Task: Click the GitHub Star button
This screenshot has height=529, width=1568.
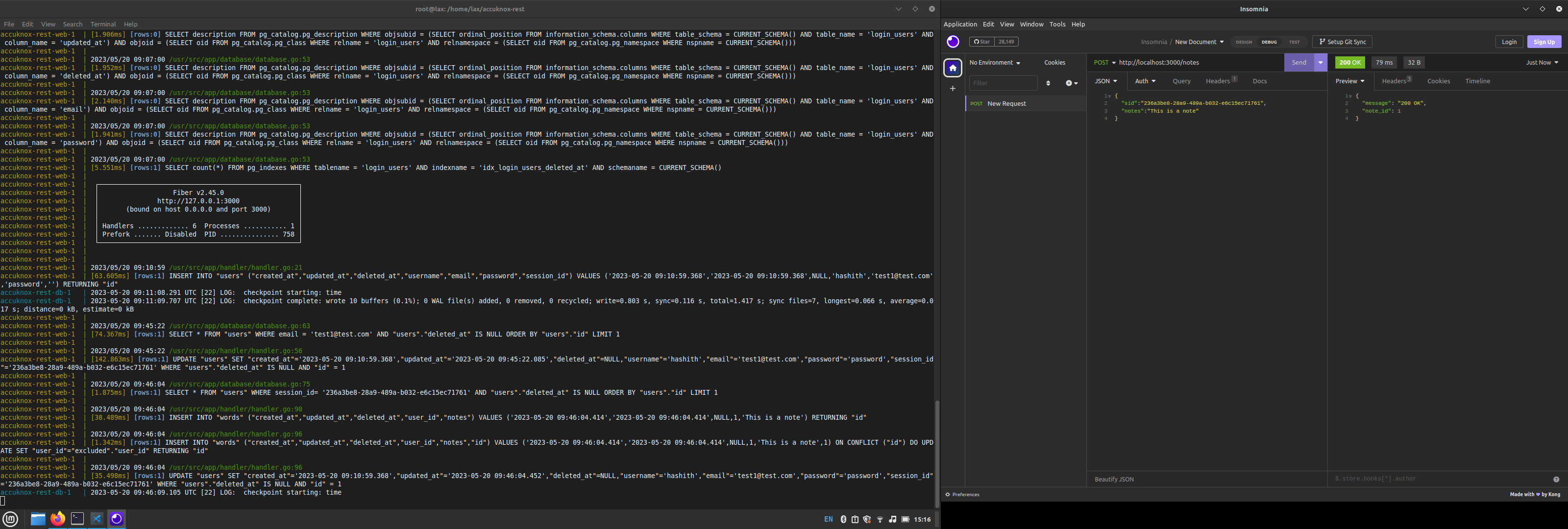Action: point(982,42)
